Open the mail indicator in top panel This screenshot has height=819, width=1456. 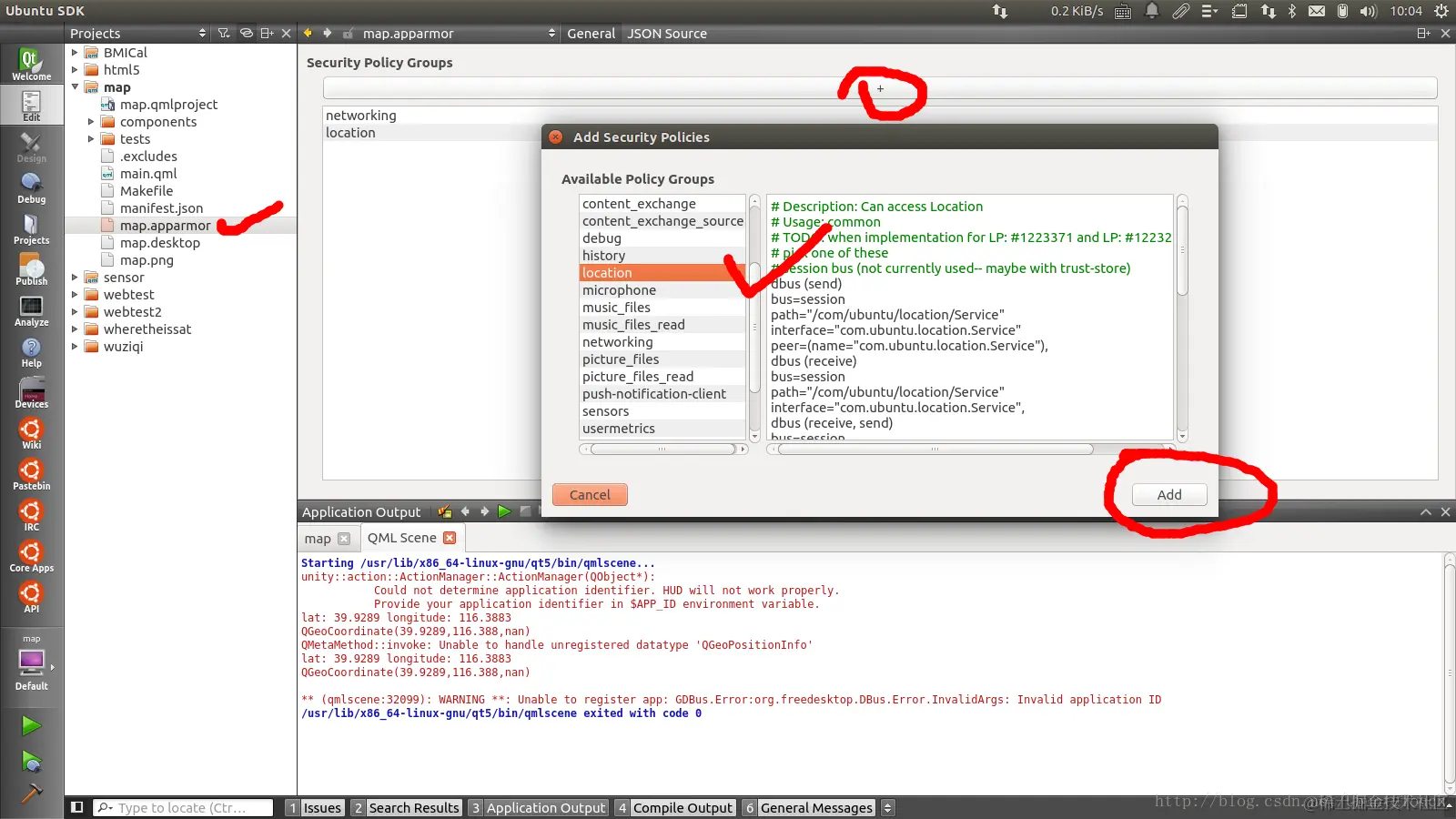pos(1317,11)
